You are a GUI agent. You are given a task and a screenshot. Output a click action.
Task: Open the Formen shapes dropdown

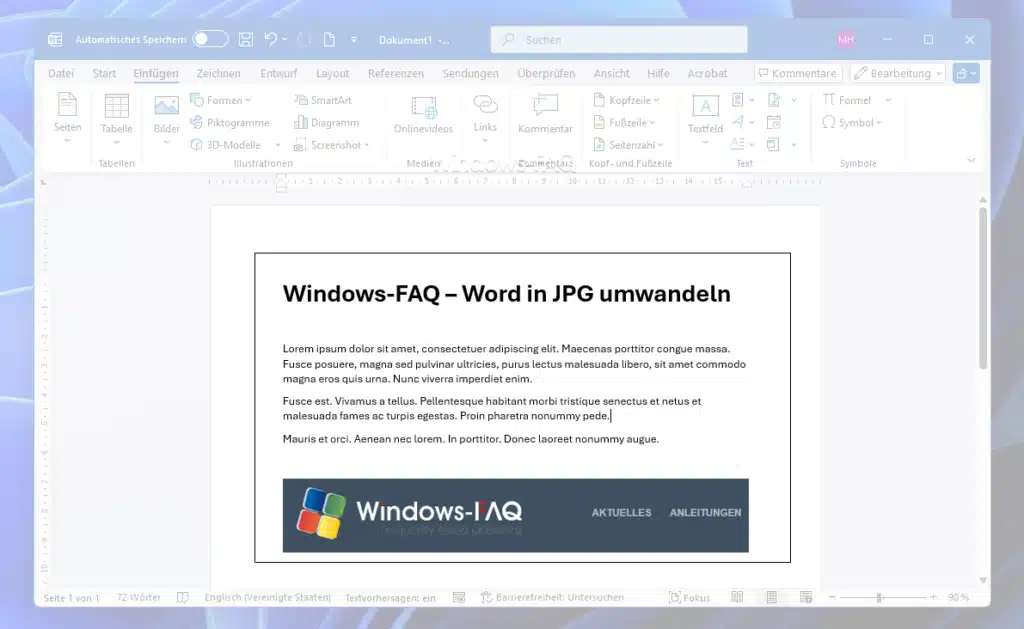click(x=221, y=100)
